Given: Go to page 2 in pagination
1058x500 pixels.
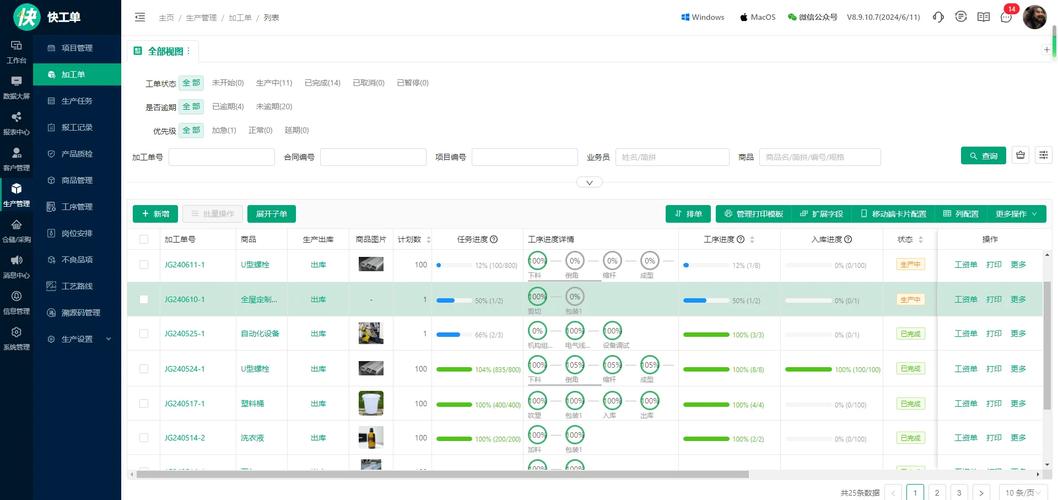Looking at the screenshot, I should [937, 492].
